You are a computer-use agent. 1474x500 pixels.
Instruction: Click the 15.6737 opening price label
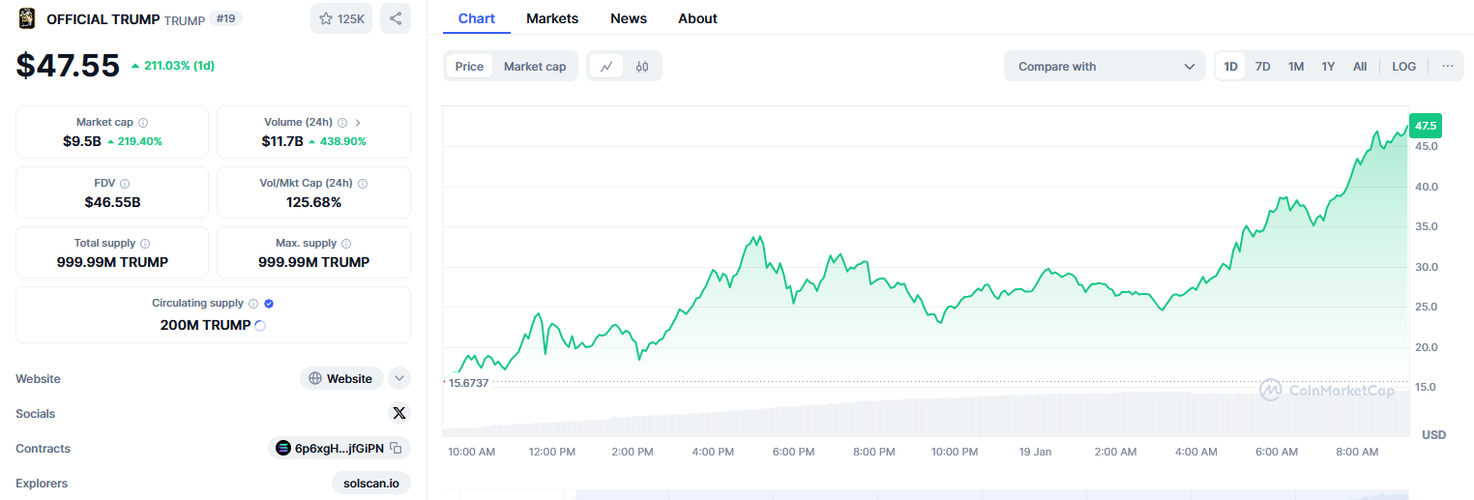468,383
